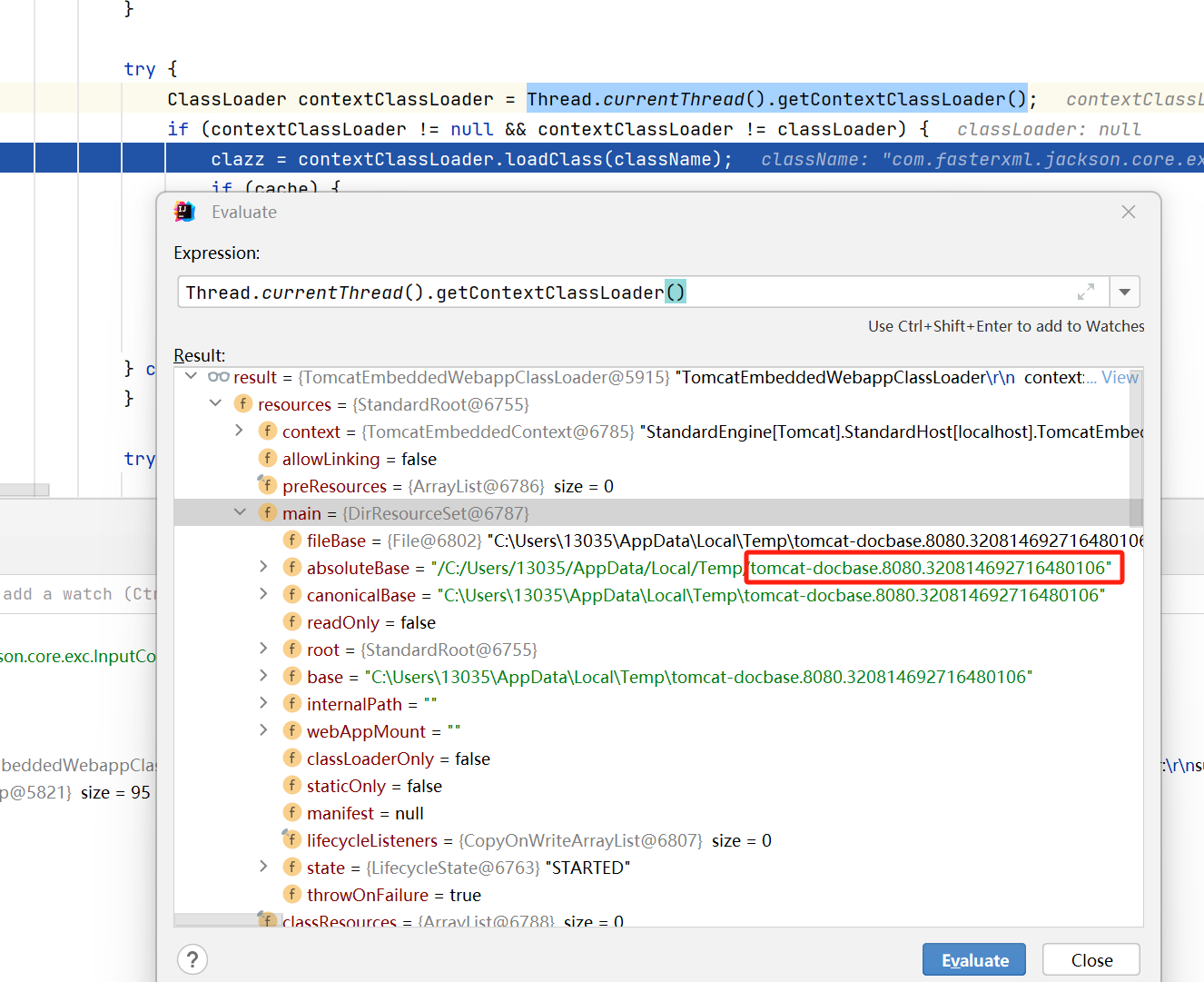Image resolution: width=1204 pixels, height=982 pixels.
Task: Expand the webAppMount field node
Action: tap(263, 730)
